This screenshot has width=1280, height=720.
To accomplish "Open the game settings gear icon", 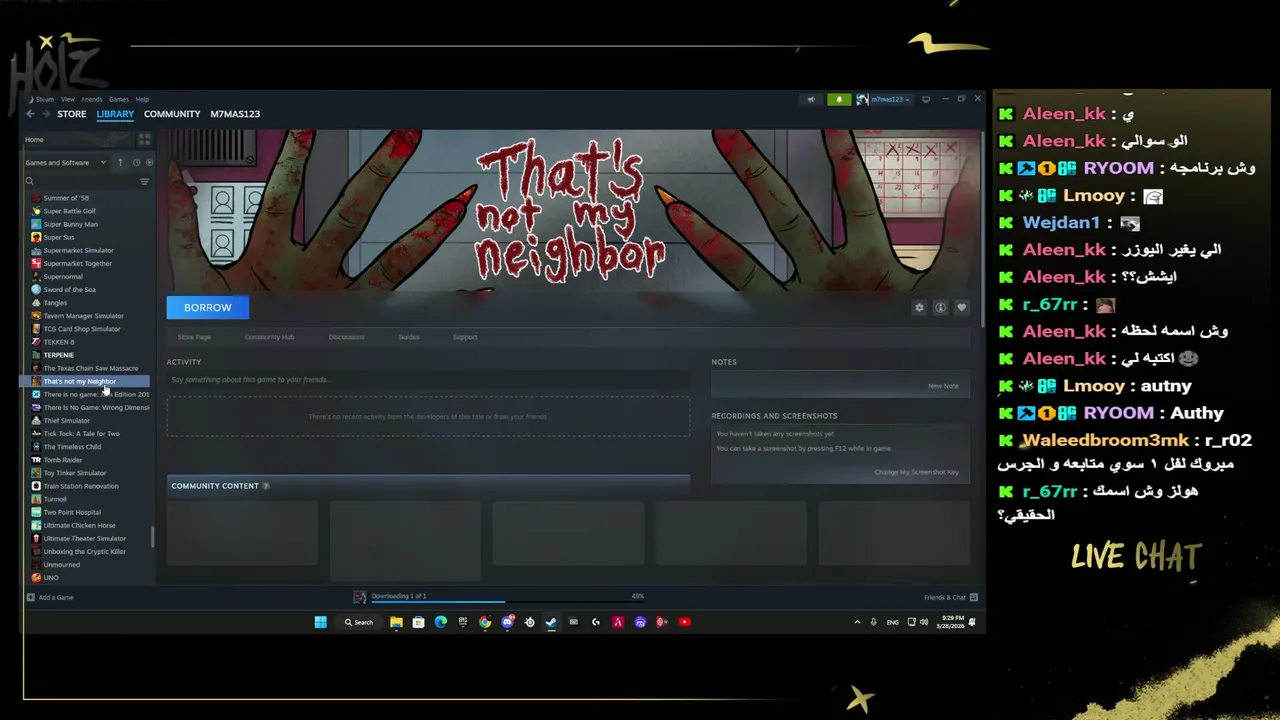I will tap(919, 308).
